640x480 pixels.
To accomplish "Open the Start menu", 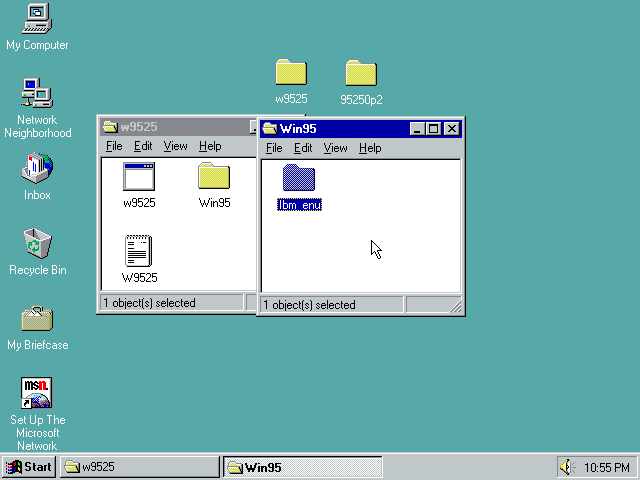I will coord(29,467).
